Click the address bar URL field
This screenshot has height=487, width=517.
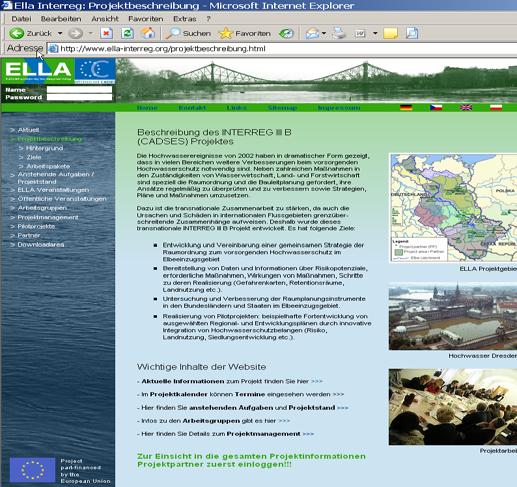(x=283, y=49)
